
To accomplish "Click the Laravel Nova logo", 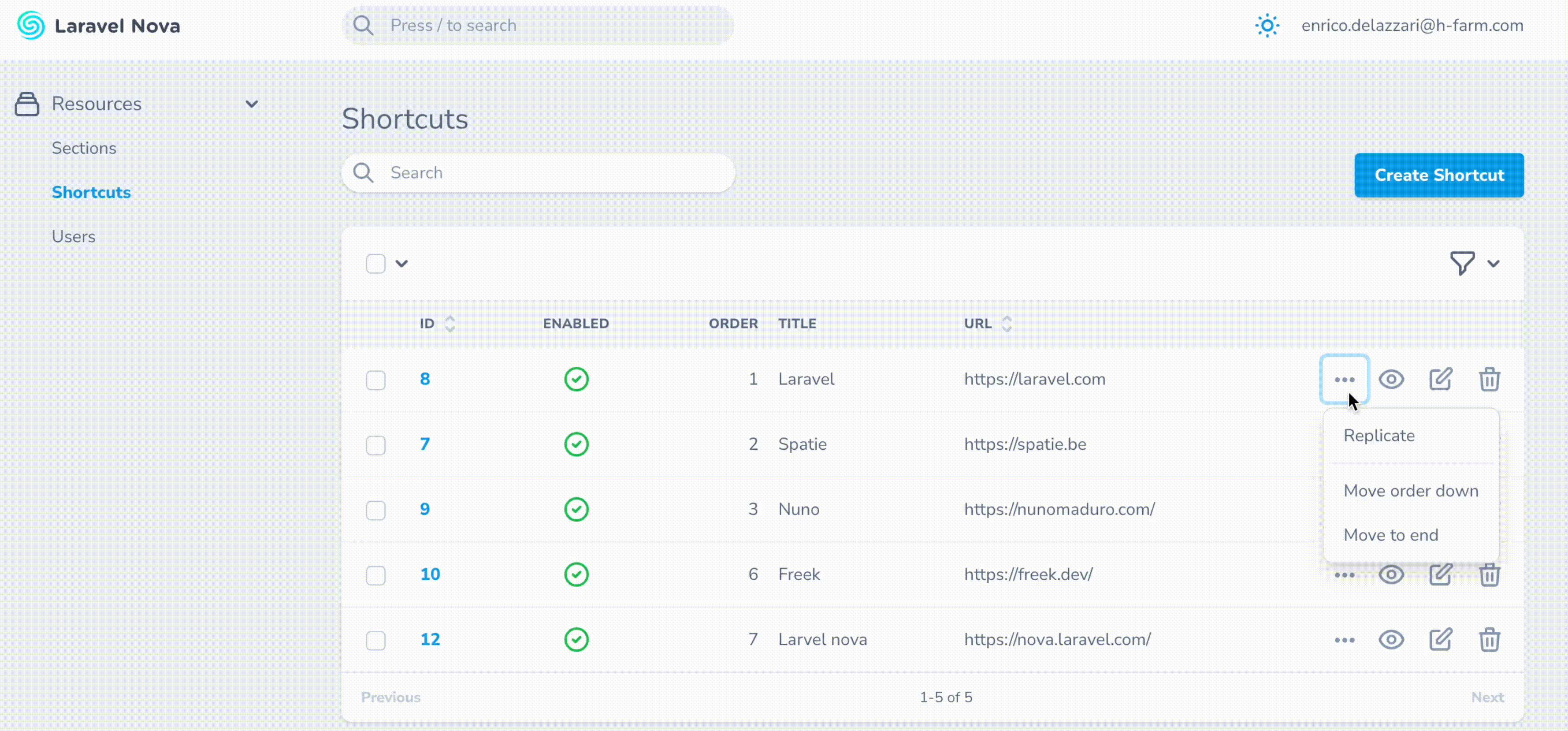I will (99, 26).
